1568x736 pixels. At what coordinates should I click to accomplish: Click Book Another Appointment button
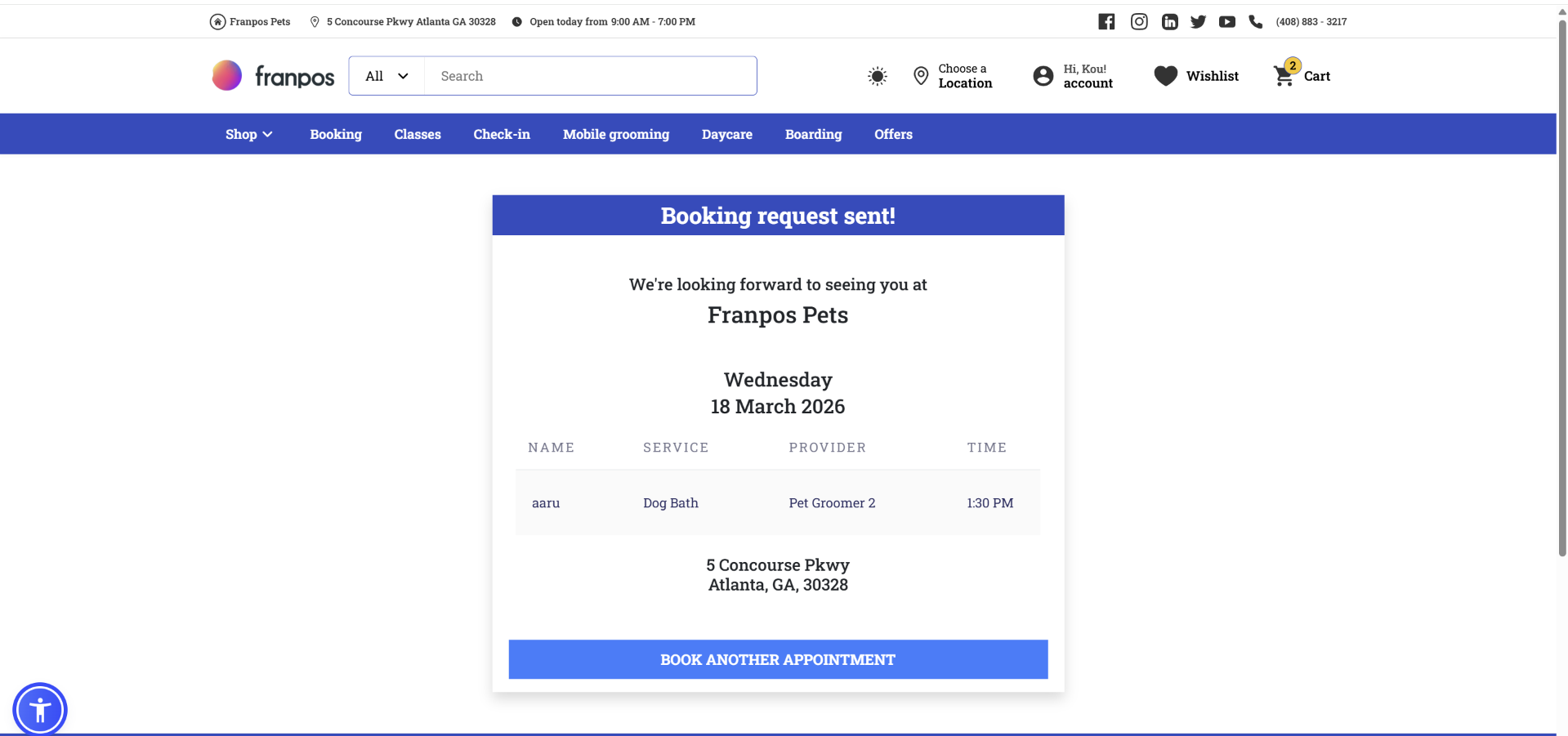coord(777,659)
